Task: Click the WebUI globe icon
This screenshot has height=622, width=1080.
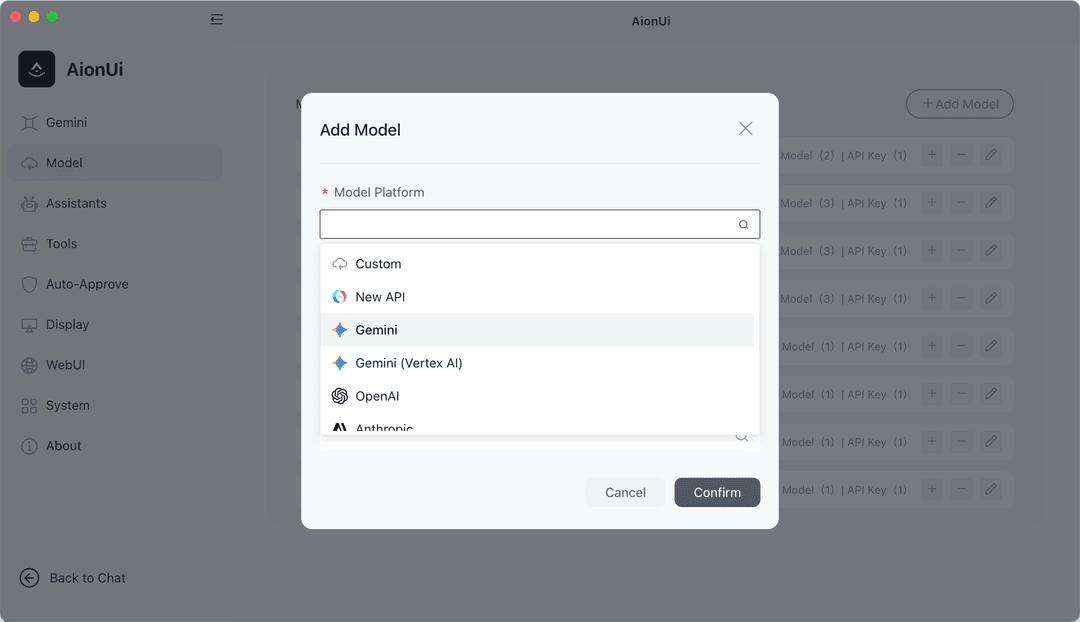Action: (29, 365)
